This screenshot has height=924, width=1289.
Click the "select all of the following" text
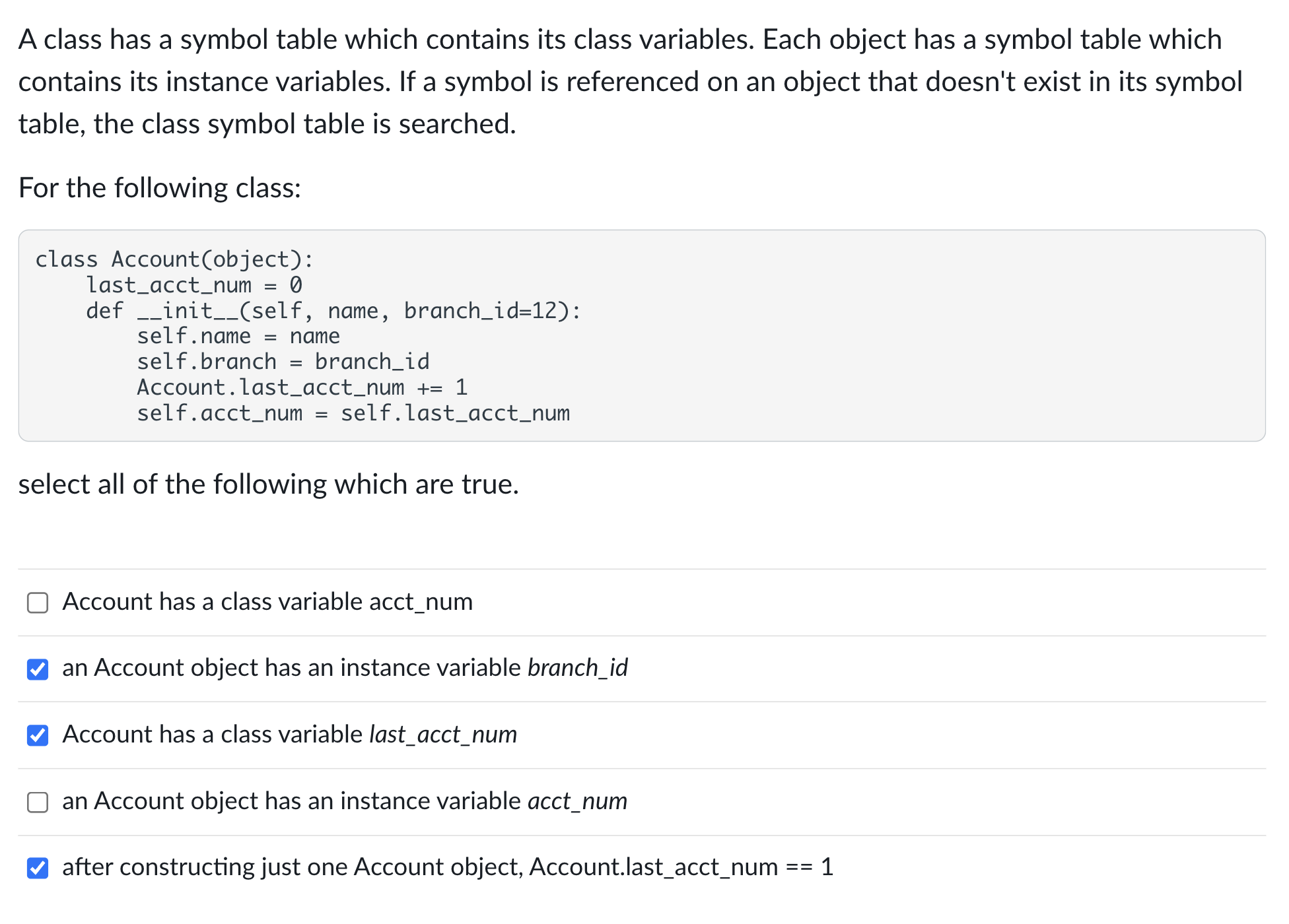click(x=268, y=484)
